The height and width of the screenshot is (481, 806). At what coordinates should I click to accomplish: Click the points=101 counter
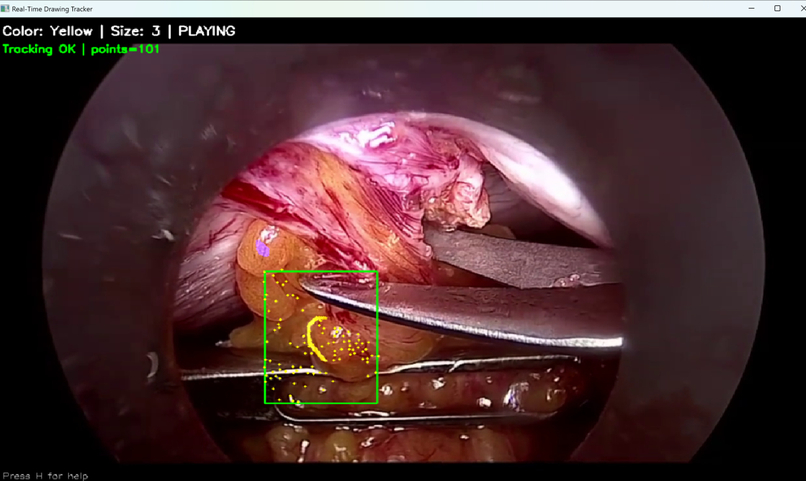tap(125, 49)
